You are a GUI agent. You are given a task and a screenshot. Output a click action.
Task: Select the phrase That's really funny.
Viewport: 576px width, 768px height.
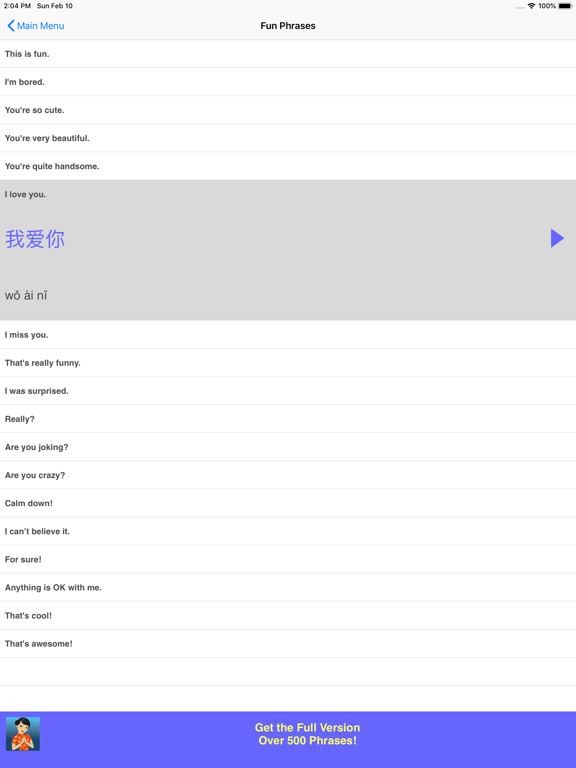[288, 363]
